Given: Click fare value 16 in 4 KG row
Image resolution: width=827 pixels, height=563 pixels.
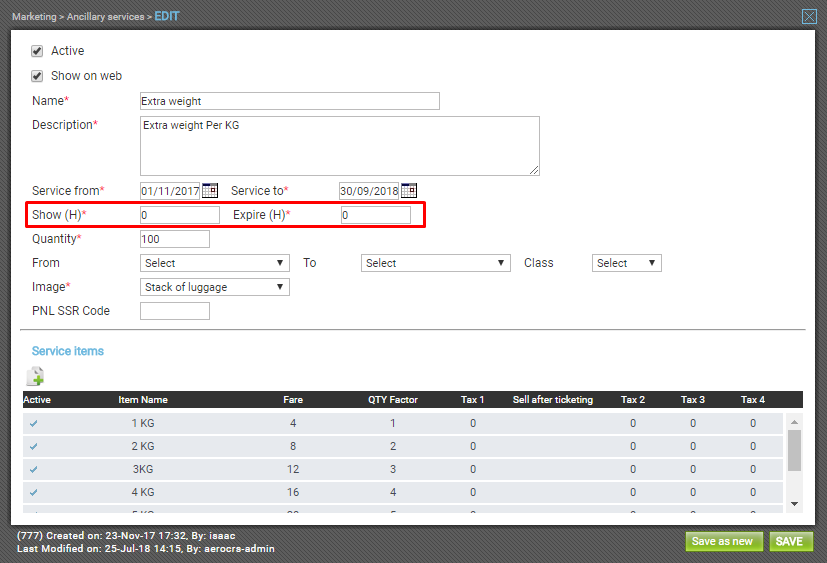Looking at the screenshot, I should pos(293,492).
